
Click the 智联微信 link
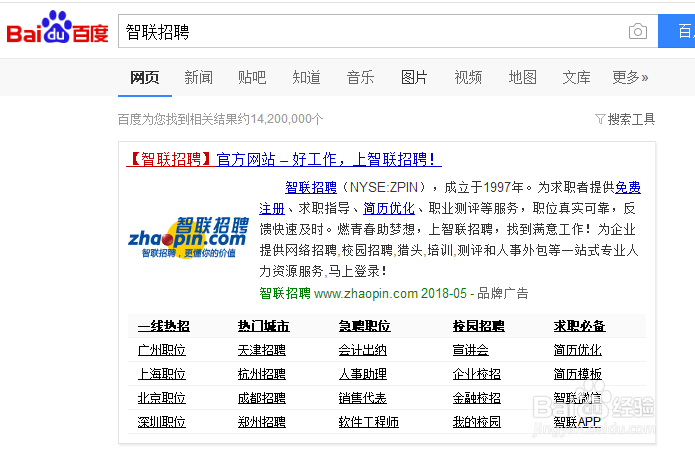(x=578, y=398)
